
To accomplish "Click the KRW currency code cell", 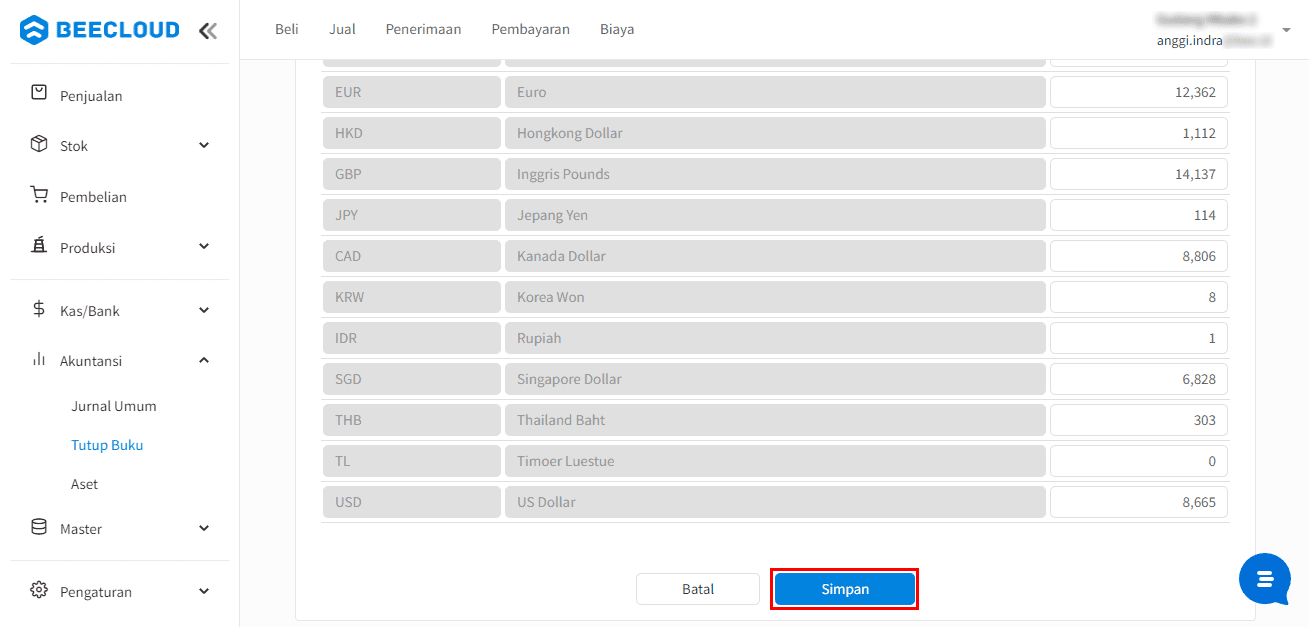I will point(412,297).
